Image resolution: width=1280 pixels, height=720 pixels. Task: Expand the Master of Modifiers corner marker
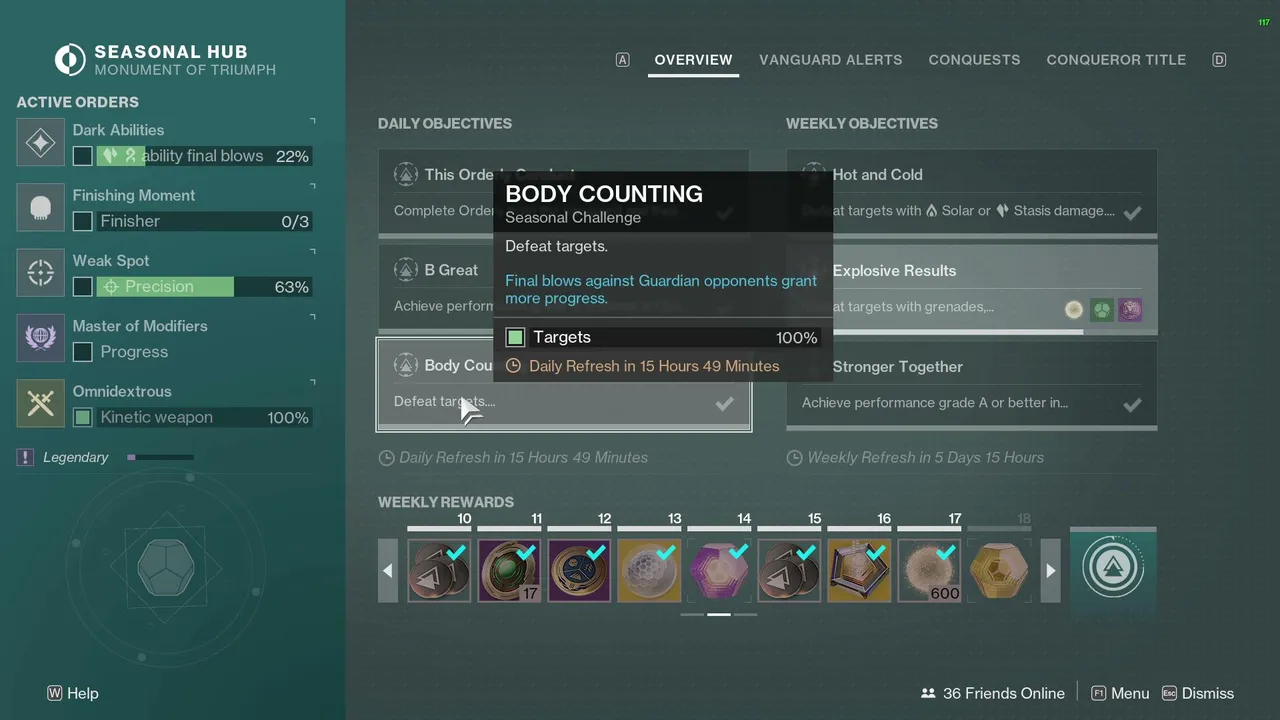(x=312, y=318)
